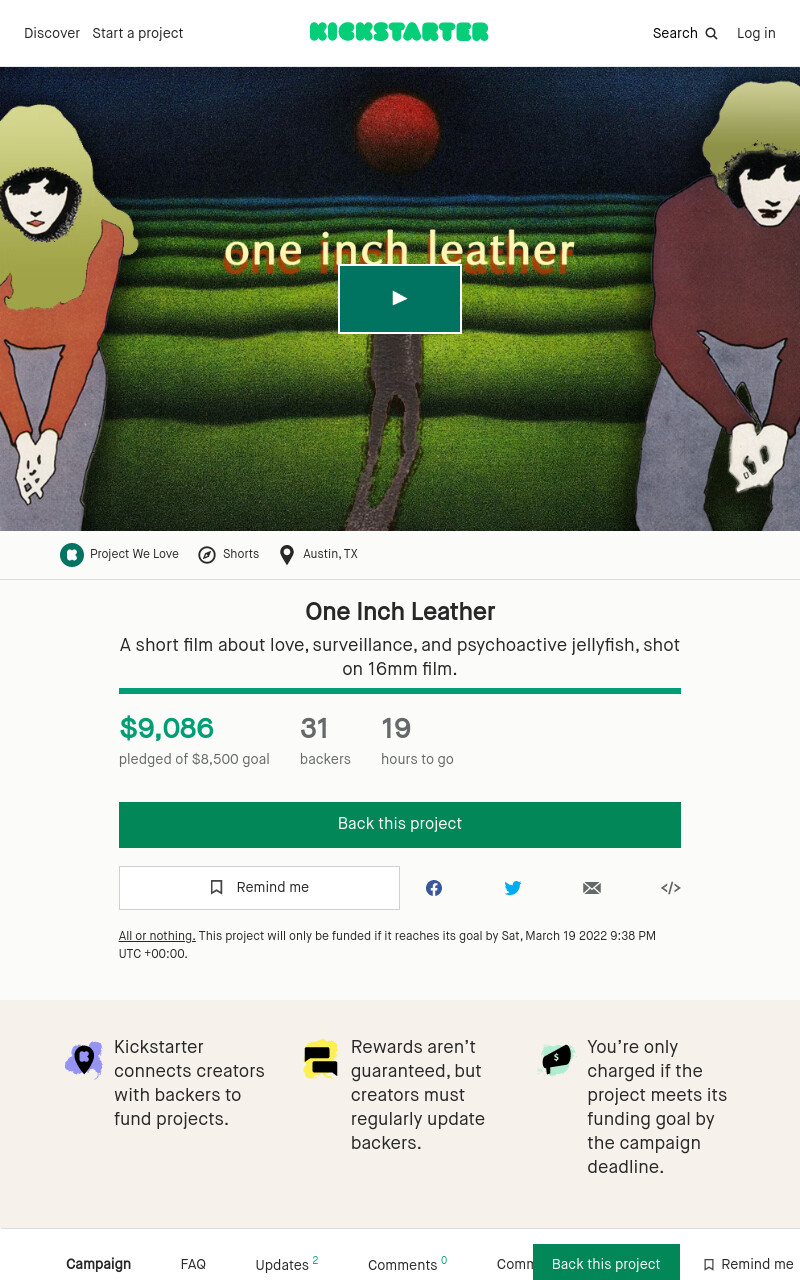Toggle Remind me in bottom bar
Image resolution: width=800 pixels, height=1280 pixels.
coord(747,1264)
